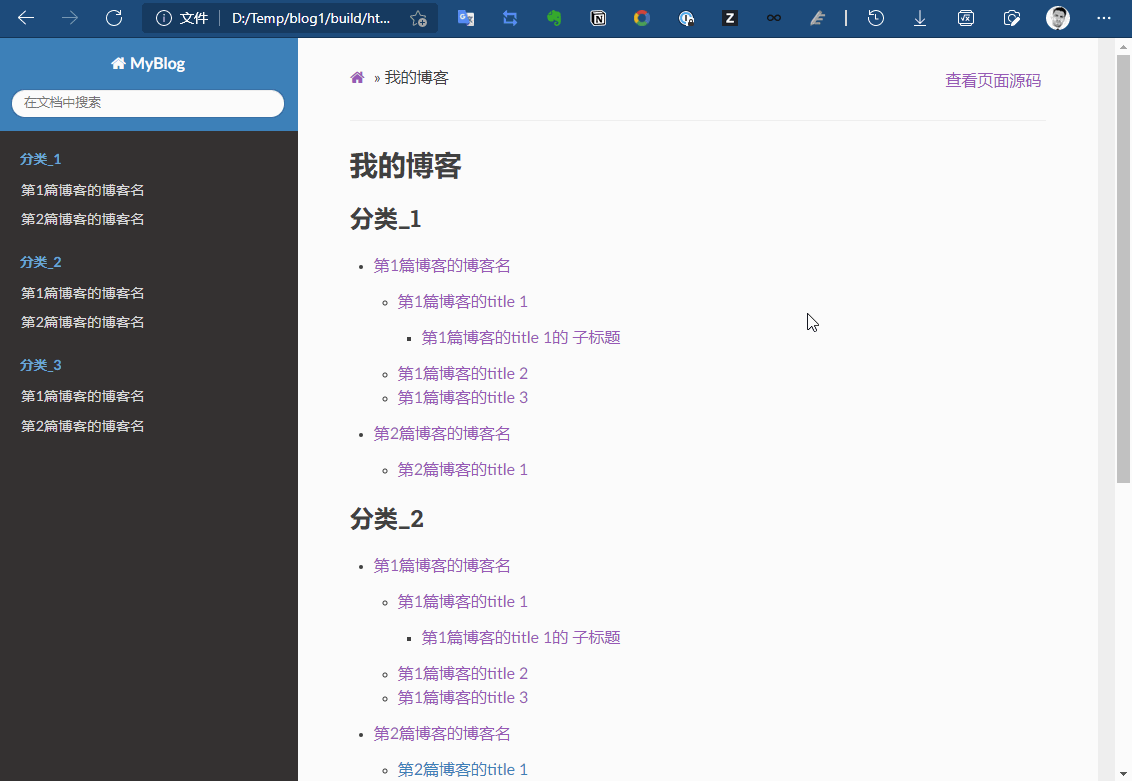Open 第2篇博客的博客名 under sidebar 分类_1
The image size is (1132, 781).
coord(82,219)
